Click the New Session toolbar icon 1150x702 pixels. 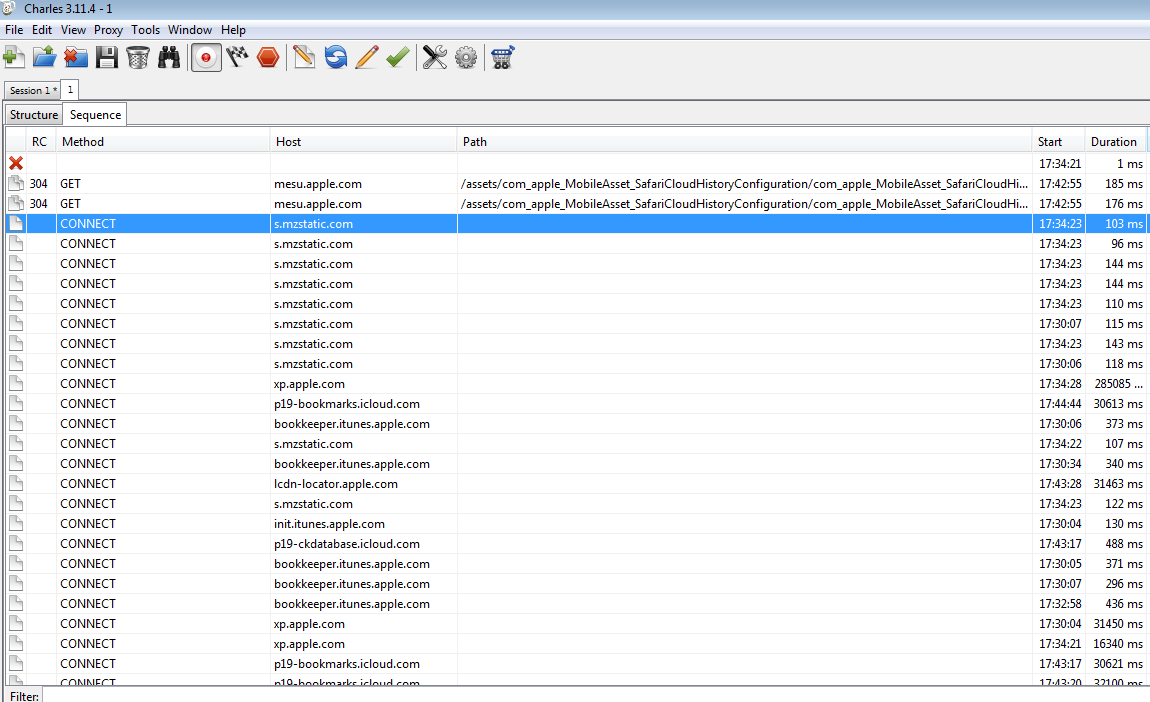click(14, 57)
